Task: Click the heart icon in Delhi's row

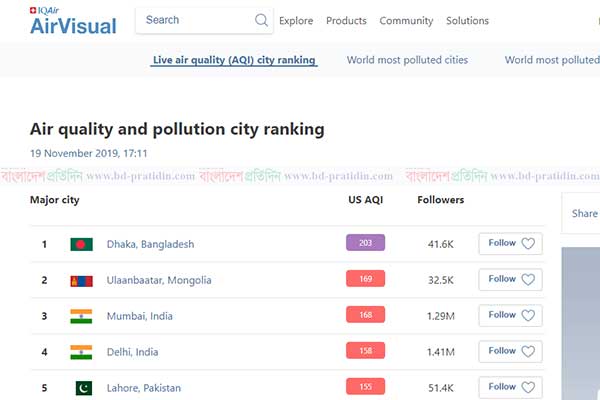Action: pos(528,351)
